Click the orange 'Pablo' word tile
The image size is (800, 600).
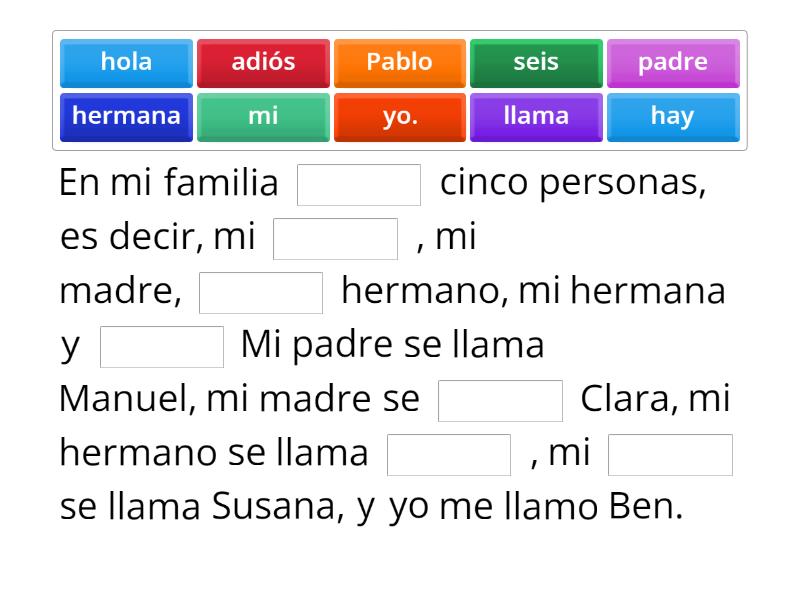[x=399, y=62]
